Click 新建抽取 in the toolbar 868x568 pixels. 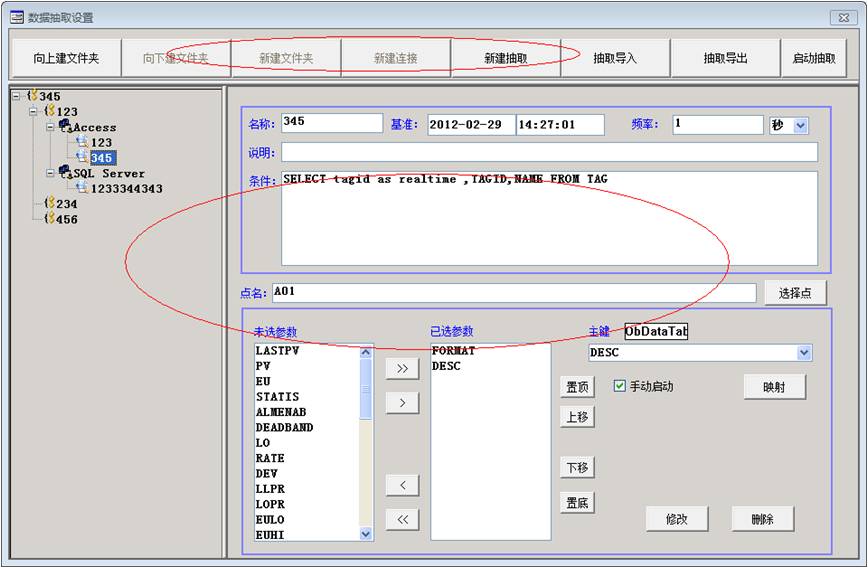[x=506, y=59]
